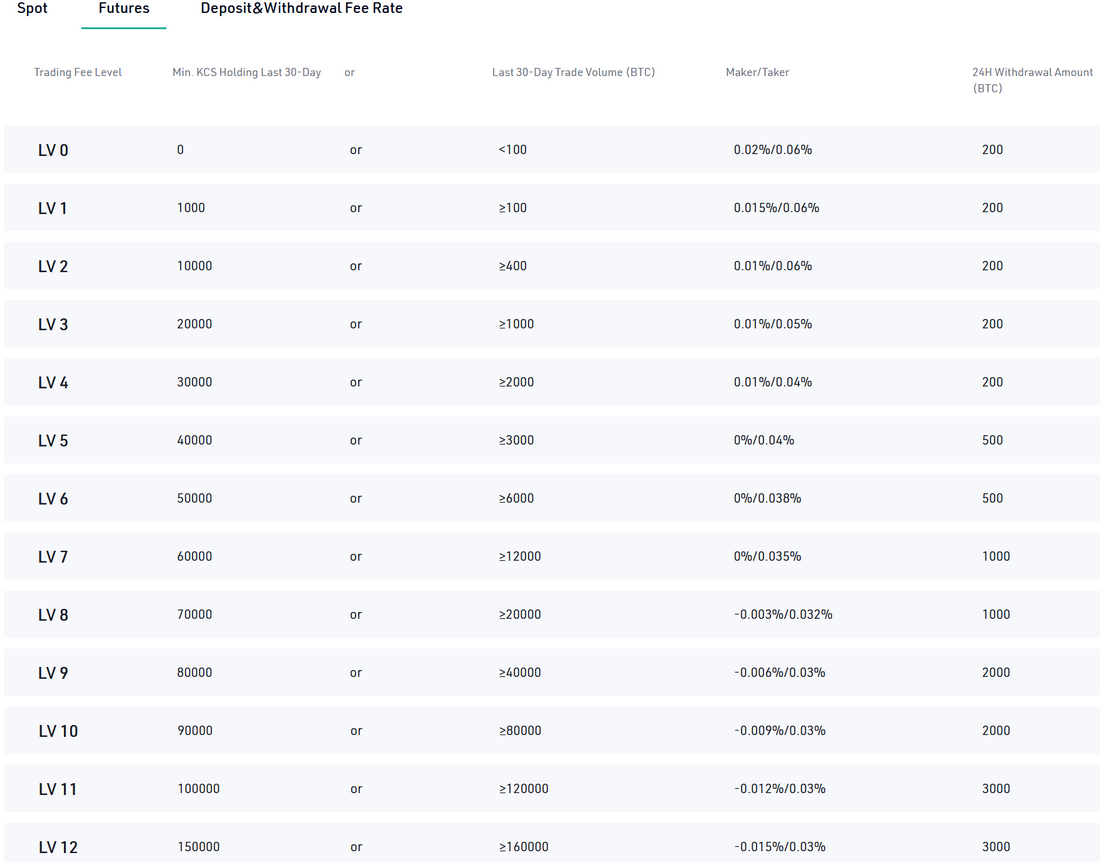Select the LV 4 row label
The width and height of the screenshot is (1100, 862).
tap(53, 383)
